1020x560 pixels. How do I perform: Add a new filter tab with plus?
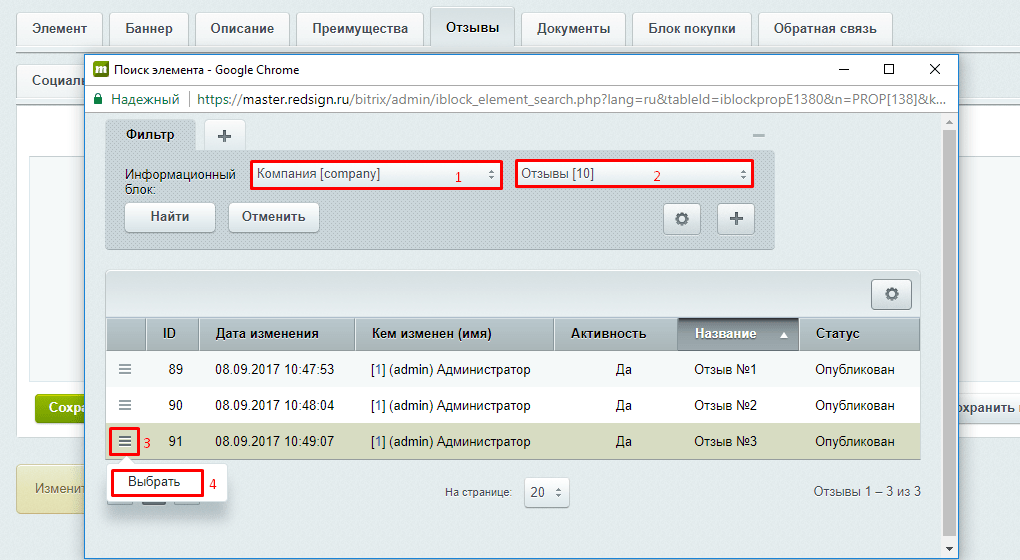(x=224, y=135)
